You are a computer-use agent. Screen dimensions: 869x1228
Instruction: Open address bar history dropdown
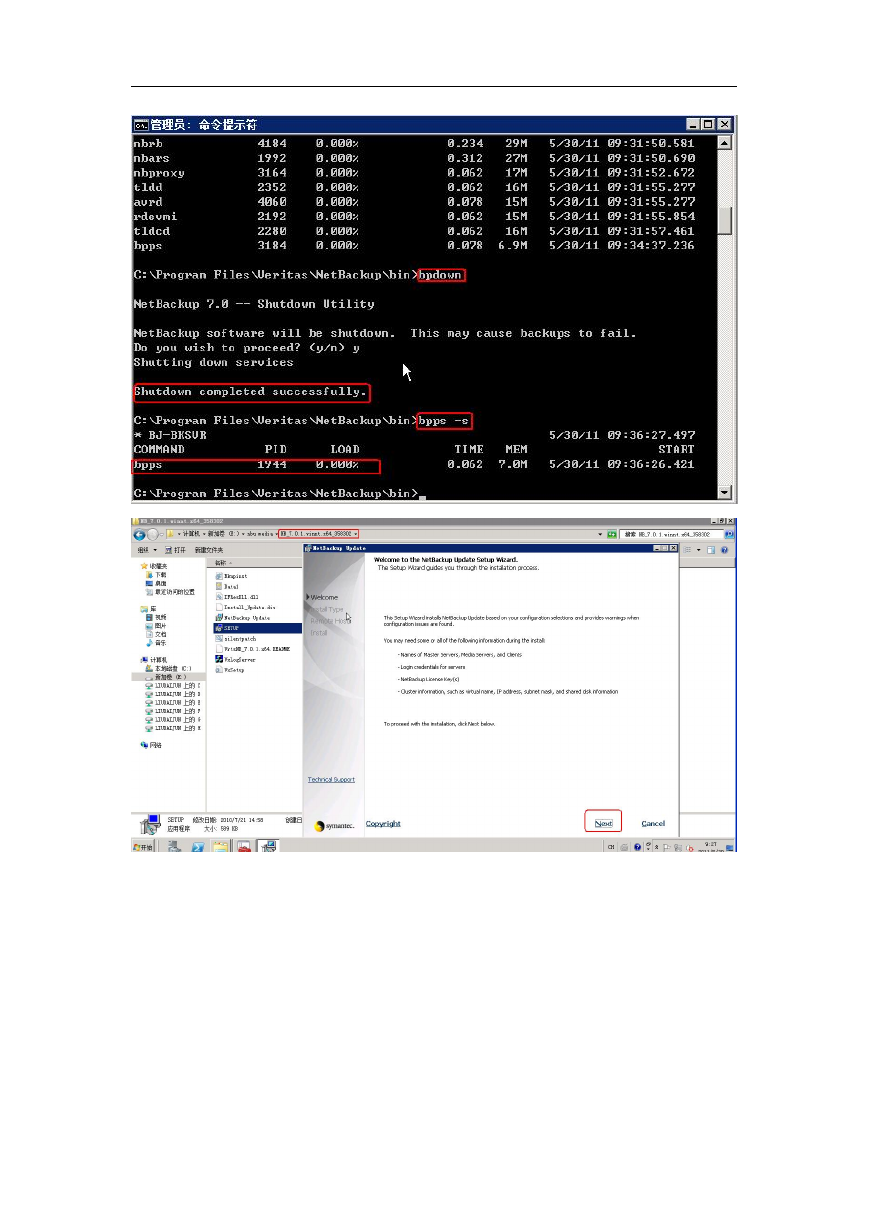pyautogui.click(x=600, y=535)
